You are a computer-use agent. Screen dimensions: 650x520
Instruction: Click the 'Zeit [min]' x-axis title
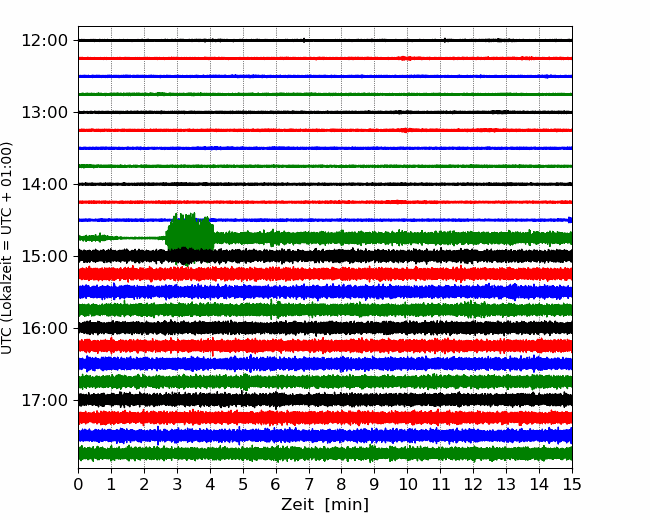click(325, 505)
